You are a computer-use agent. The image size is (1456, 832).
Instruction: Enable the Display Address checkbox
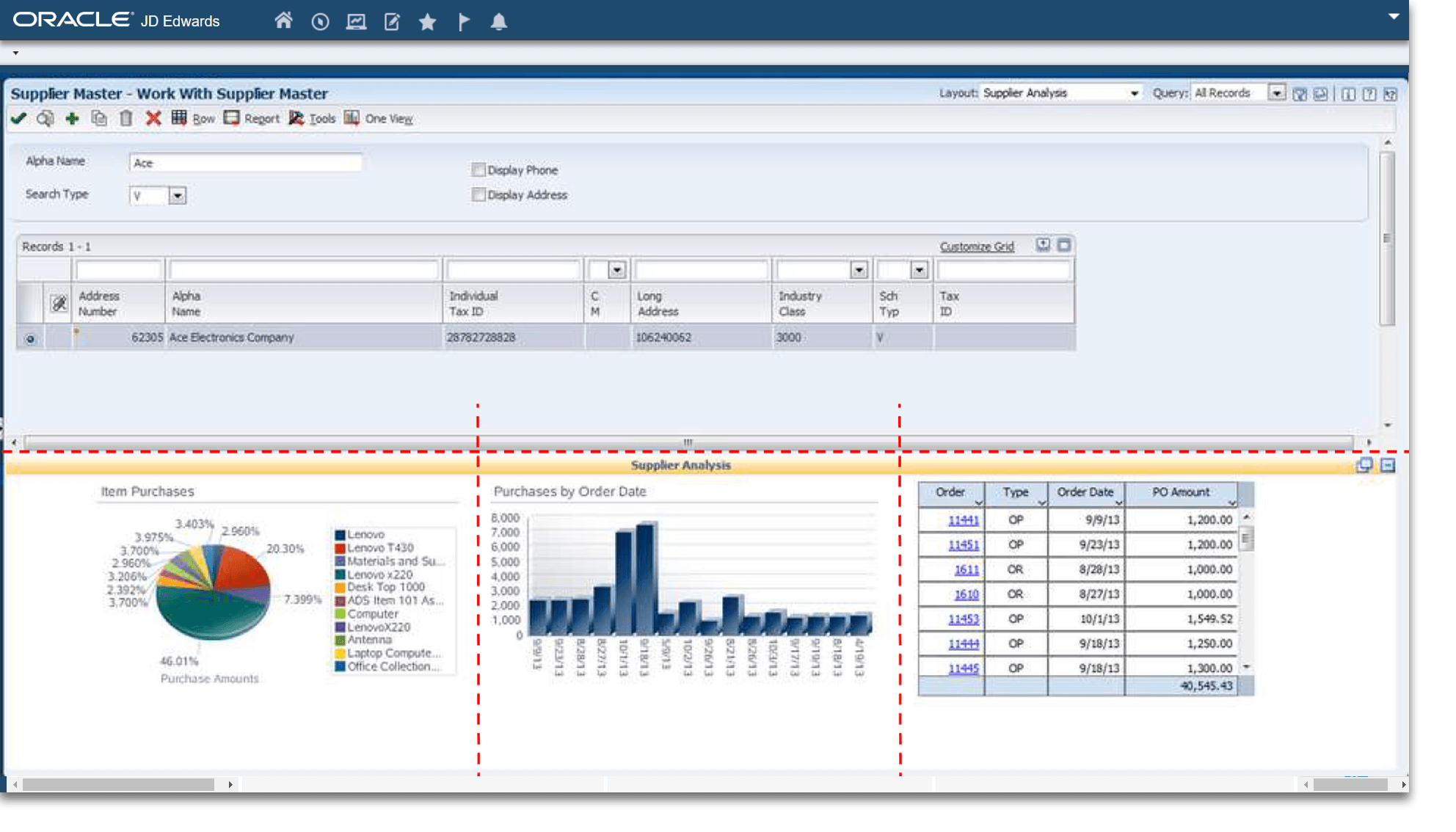point(478,194)
